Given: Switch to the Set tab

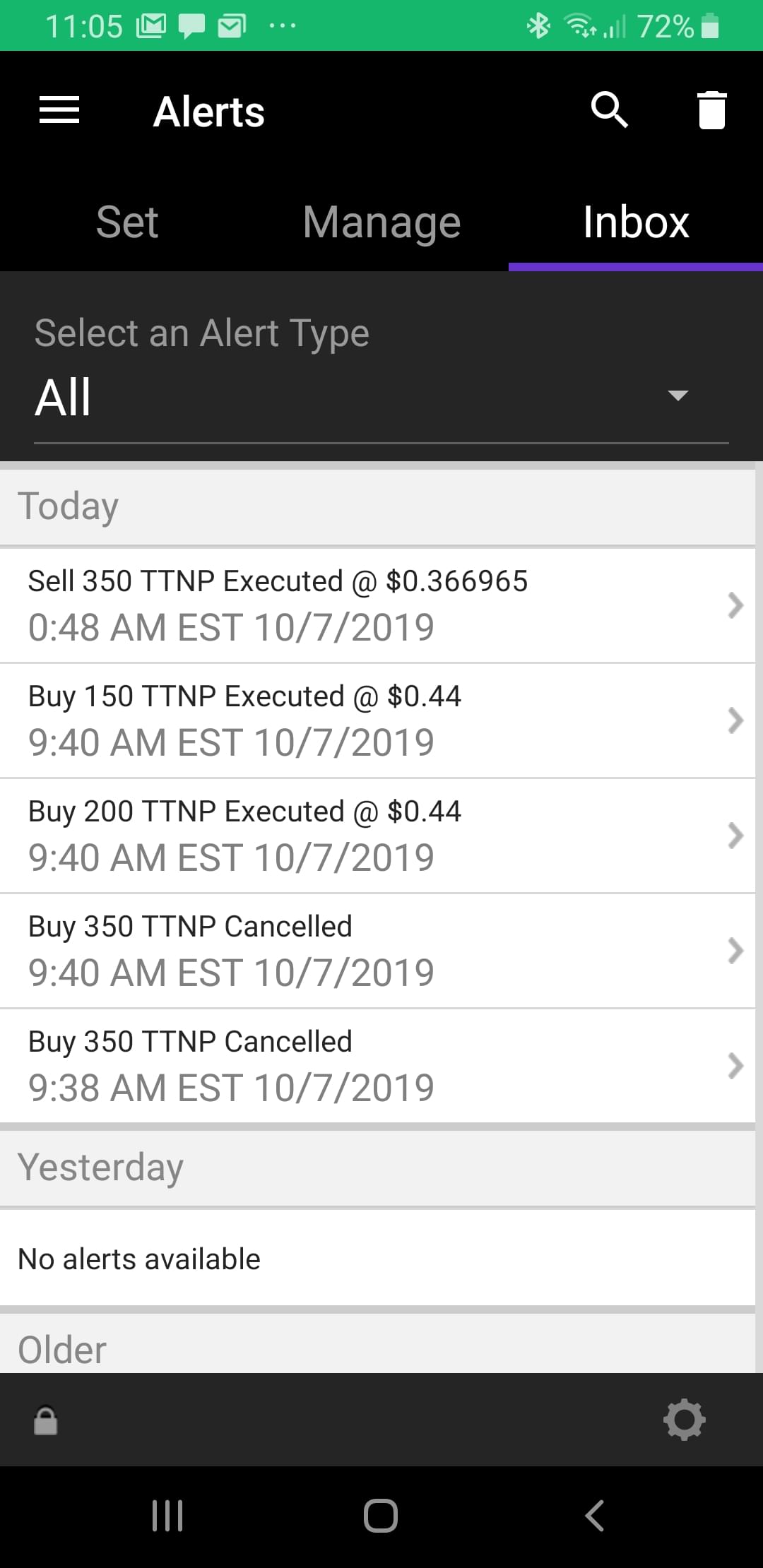Looking at the screenshot, I should tap(127, 222).
